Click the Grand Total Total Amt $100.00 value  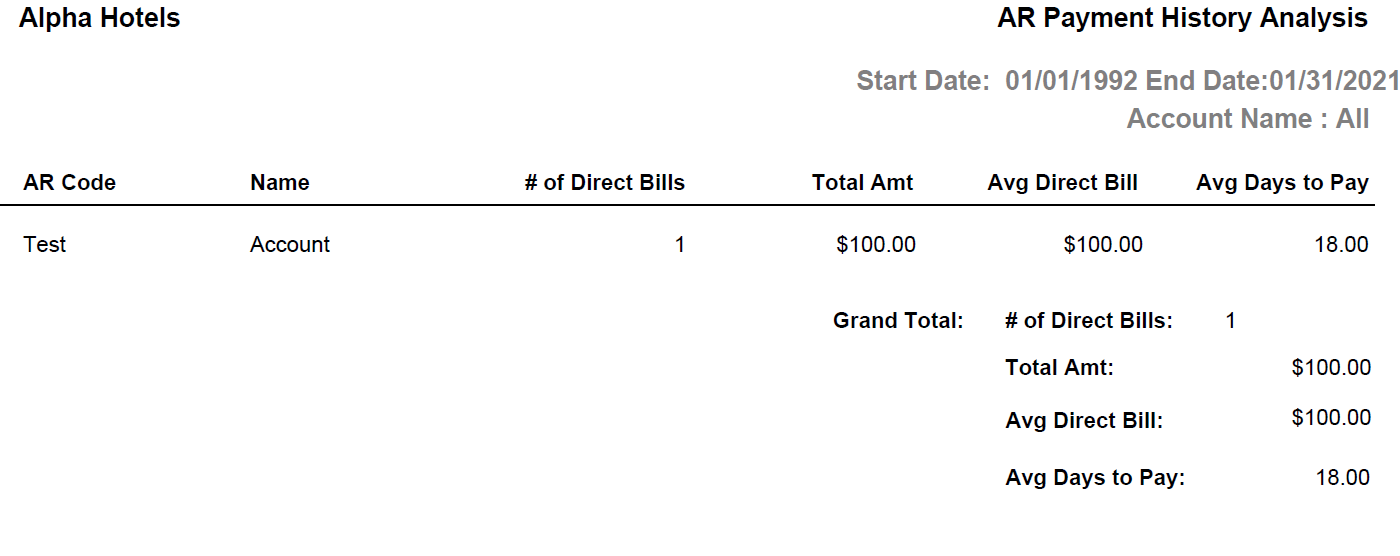click(1331, 368)
